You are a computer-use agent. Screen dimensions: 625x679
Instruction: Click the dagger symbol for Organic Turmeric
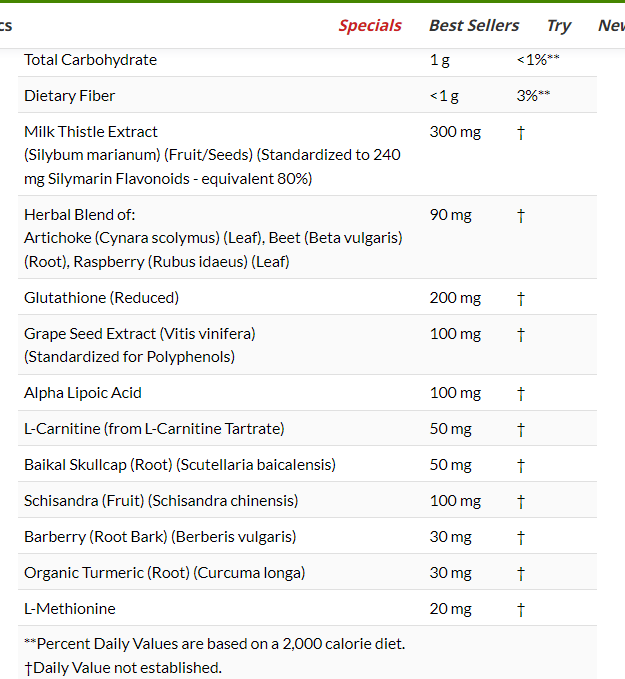pos(521,573)
